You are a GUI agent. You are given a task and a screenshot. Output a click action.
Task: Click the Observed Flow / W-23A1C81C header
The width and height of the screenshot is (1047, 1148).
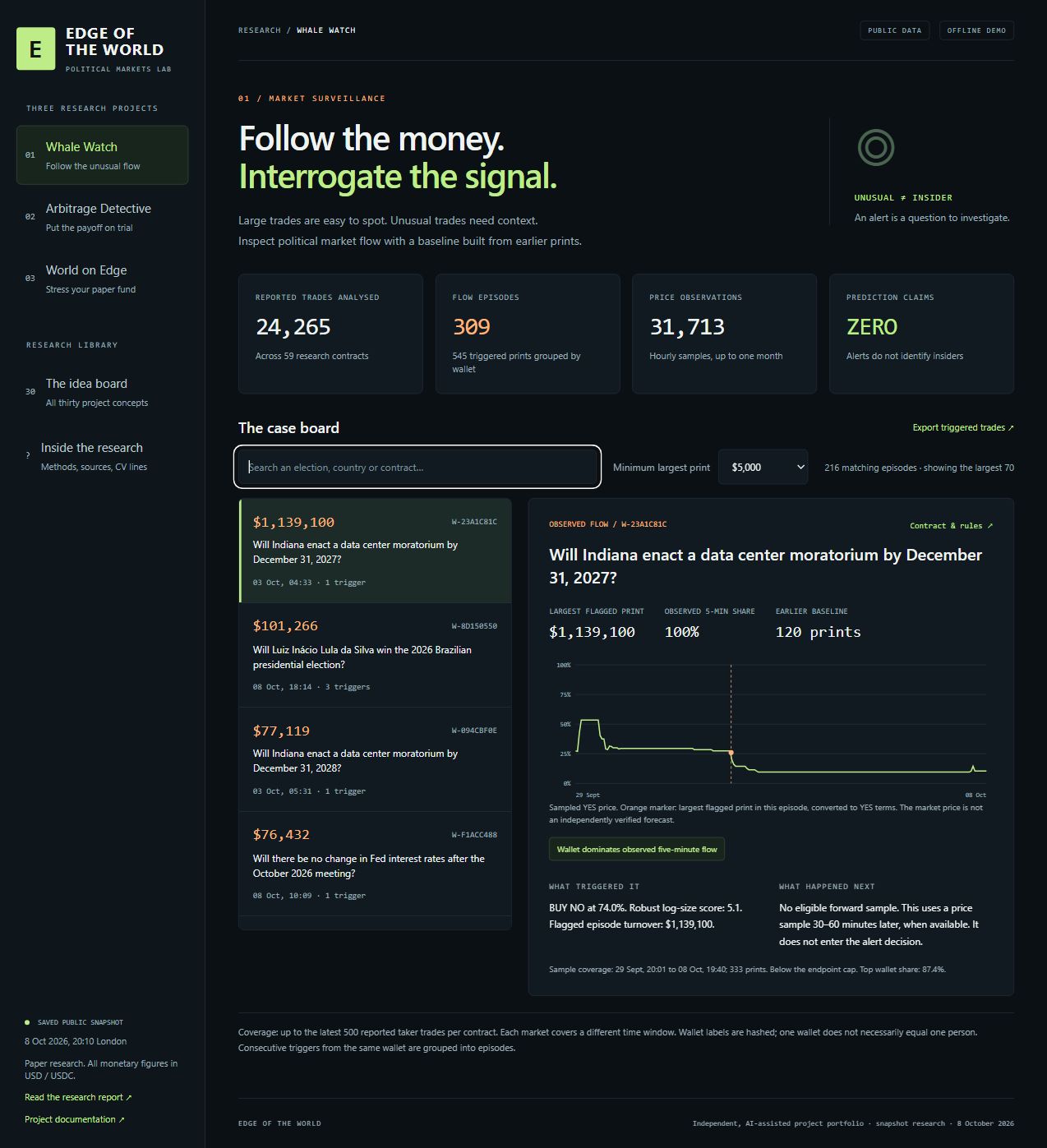607,524
